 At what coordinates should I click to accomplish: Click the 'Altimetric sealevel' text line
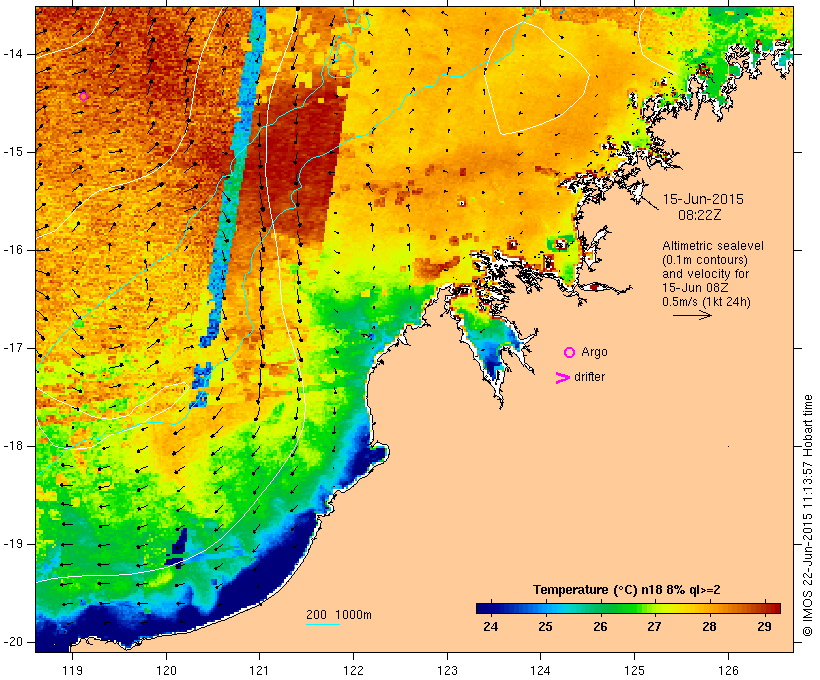(x=713, y=246)
